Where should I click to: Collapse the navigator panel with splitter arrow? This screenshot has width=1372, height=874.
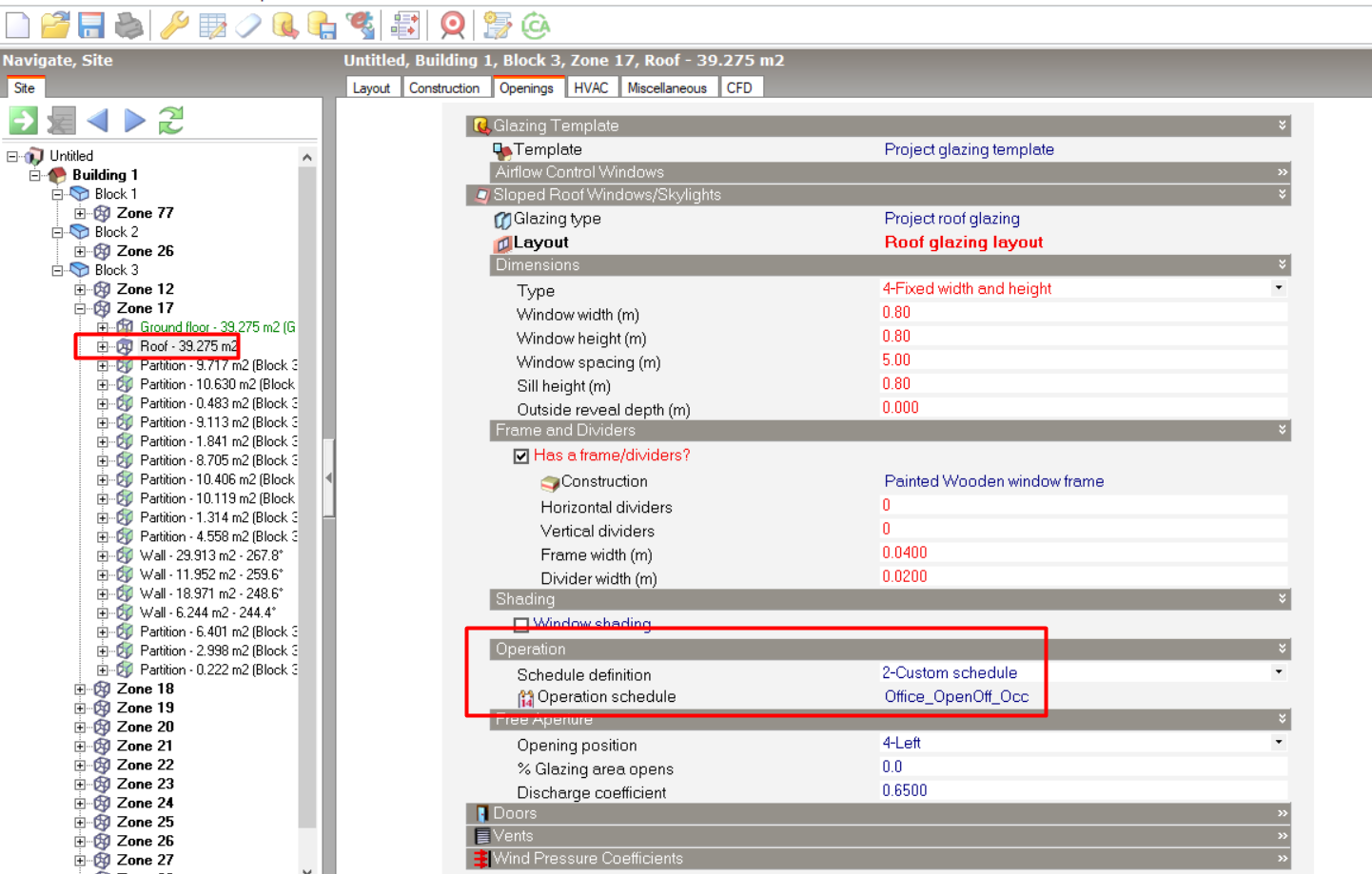coord(329,477)
